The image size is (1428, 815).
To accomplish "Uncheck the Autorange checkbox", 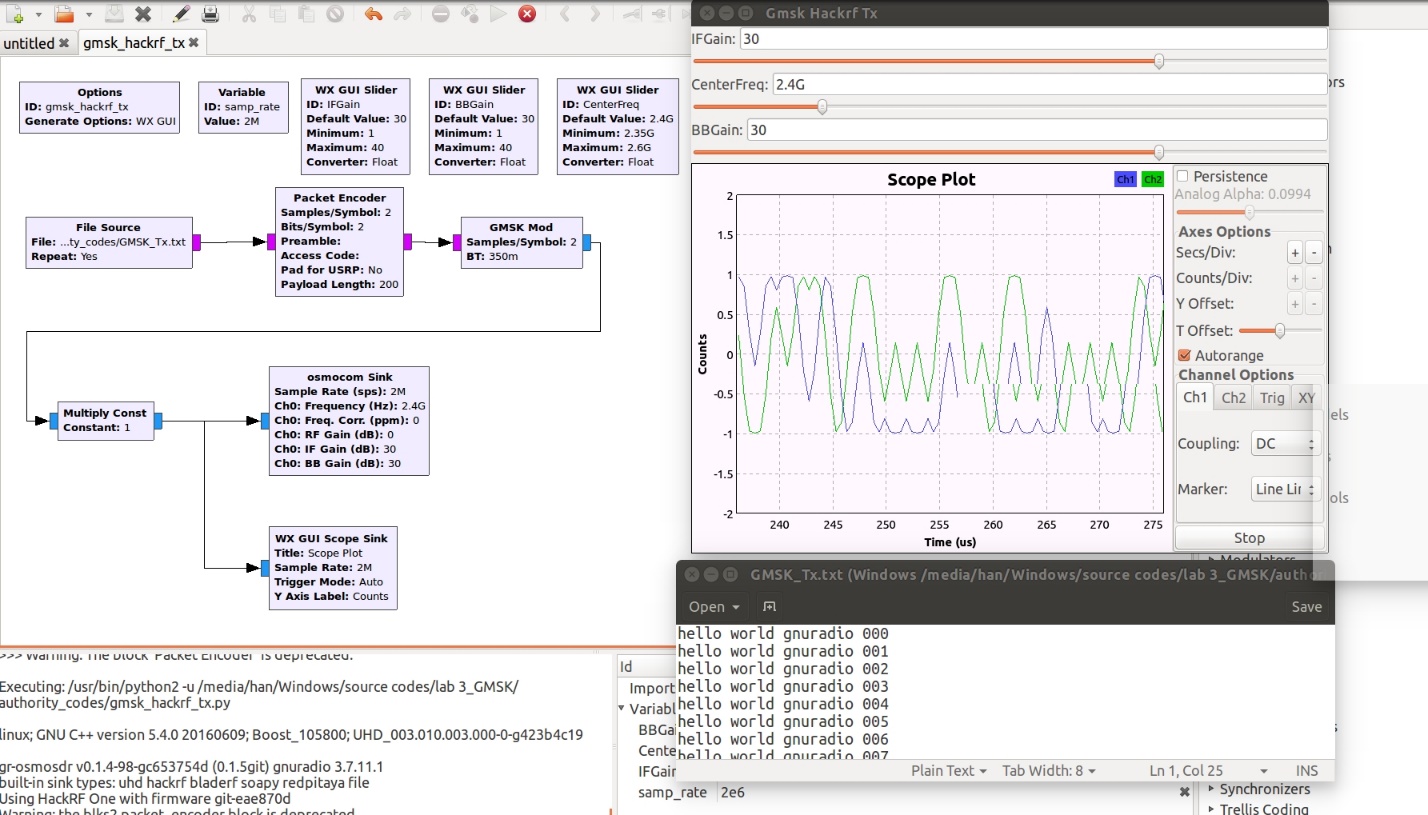I will [x=1185, y=355].
